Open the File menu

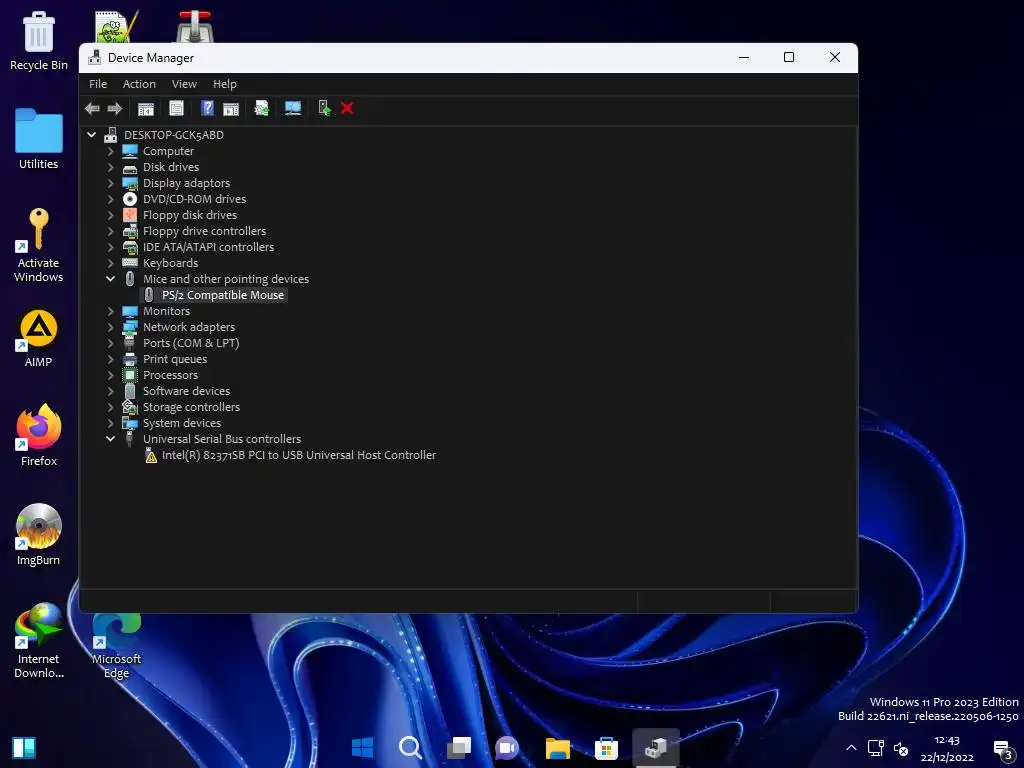98,84
